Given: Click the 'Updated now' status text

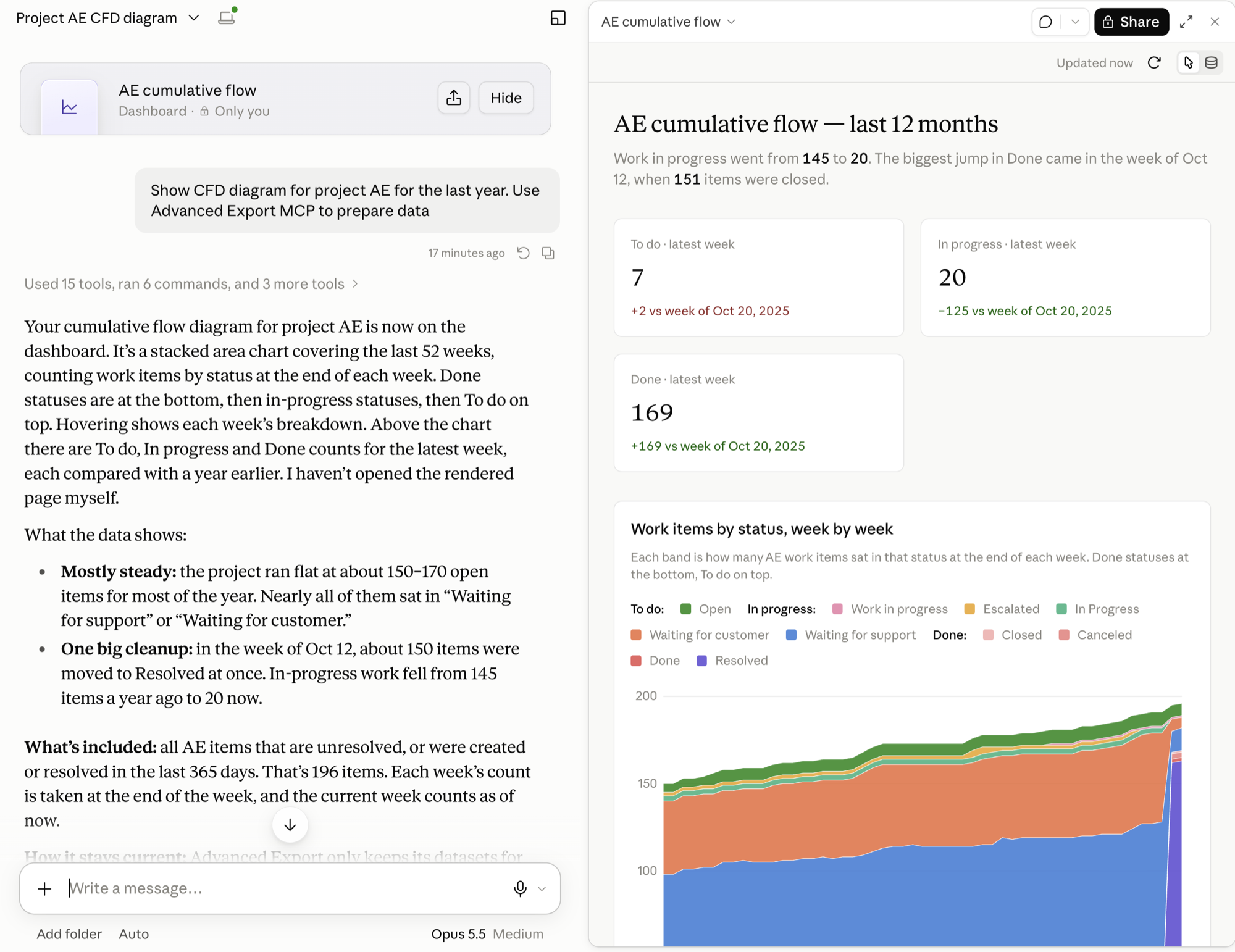Looking at the screenshot, I should click(1094, 63).
